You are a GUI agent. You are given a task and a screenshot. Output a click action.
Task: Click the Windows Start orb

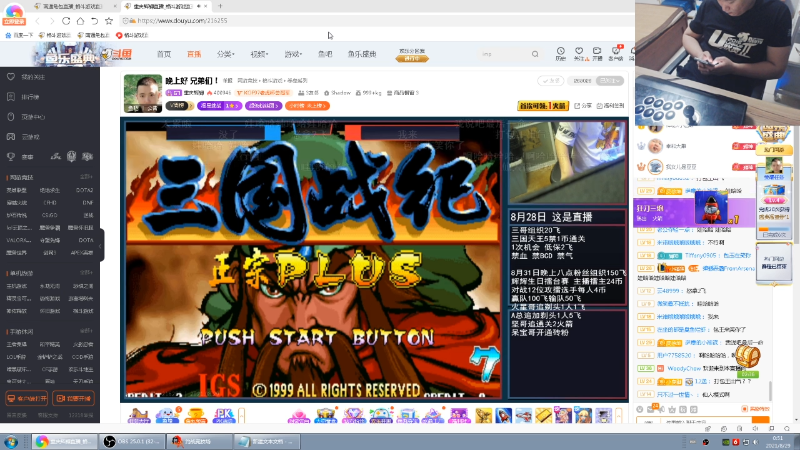(x=11, y=441)
